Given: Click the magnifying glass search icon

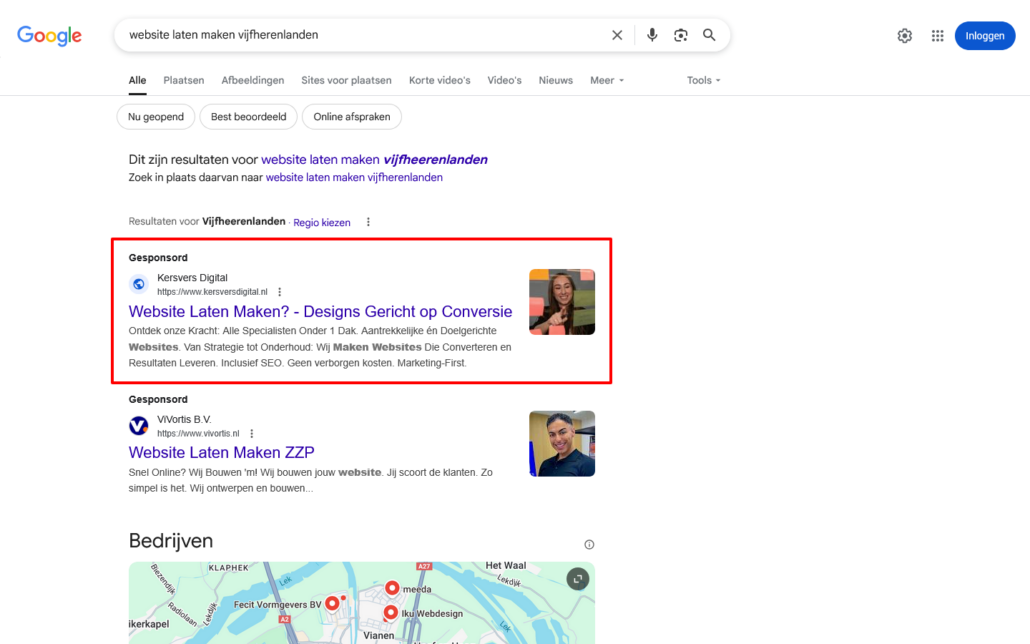Looking at the screenshot, I should pos(709,35).
